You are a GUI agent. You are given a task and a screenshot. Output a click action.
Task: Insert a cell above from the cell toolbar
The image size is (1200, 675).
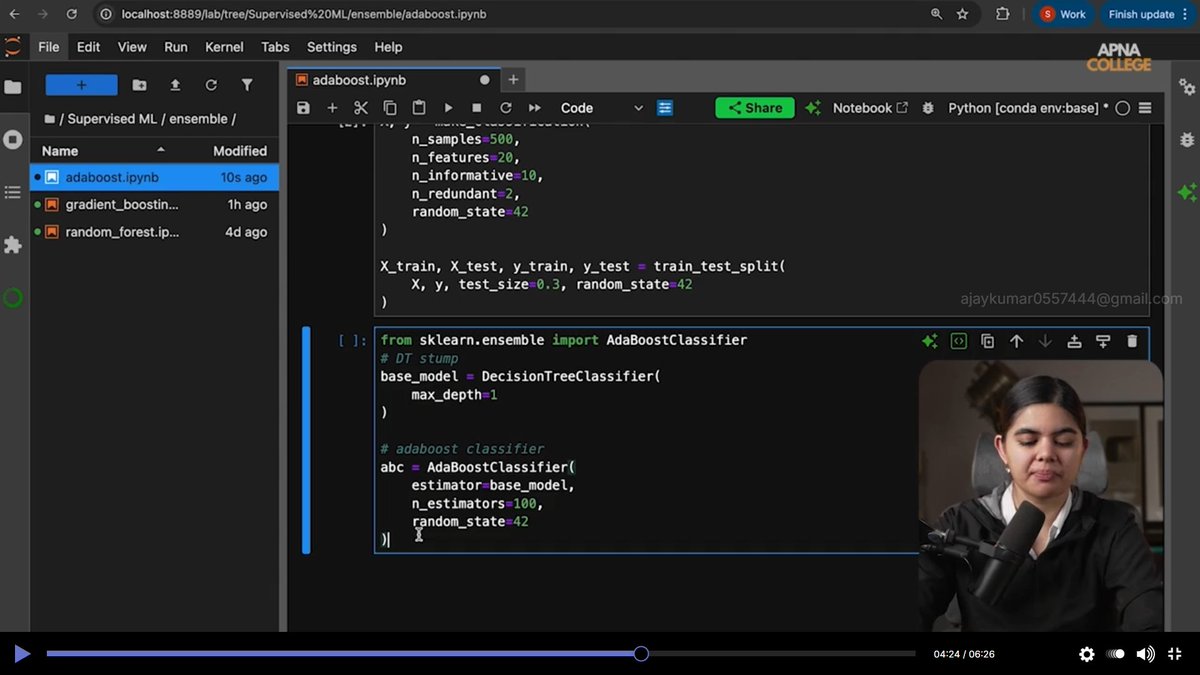(x=1074, y=341)
